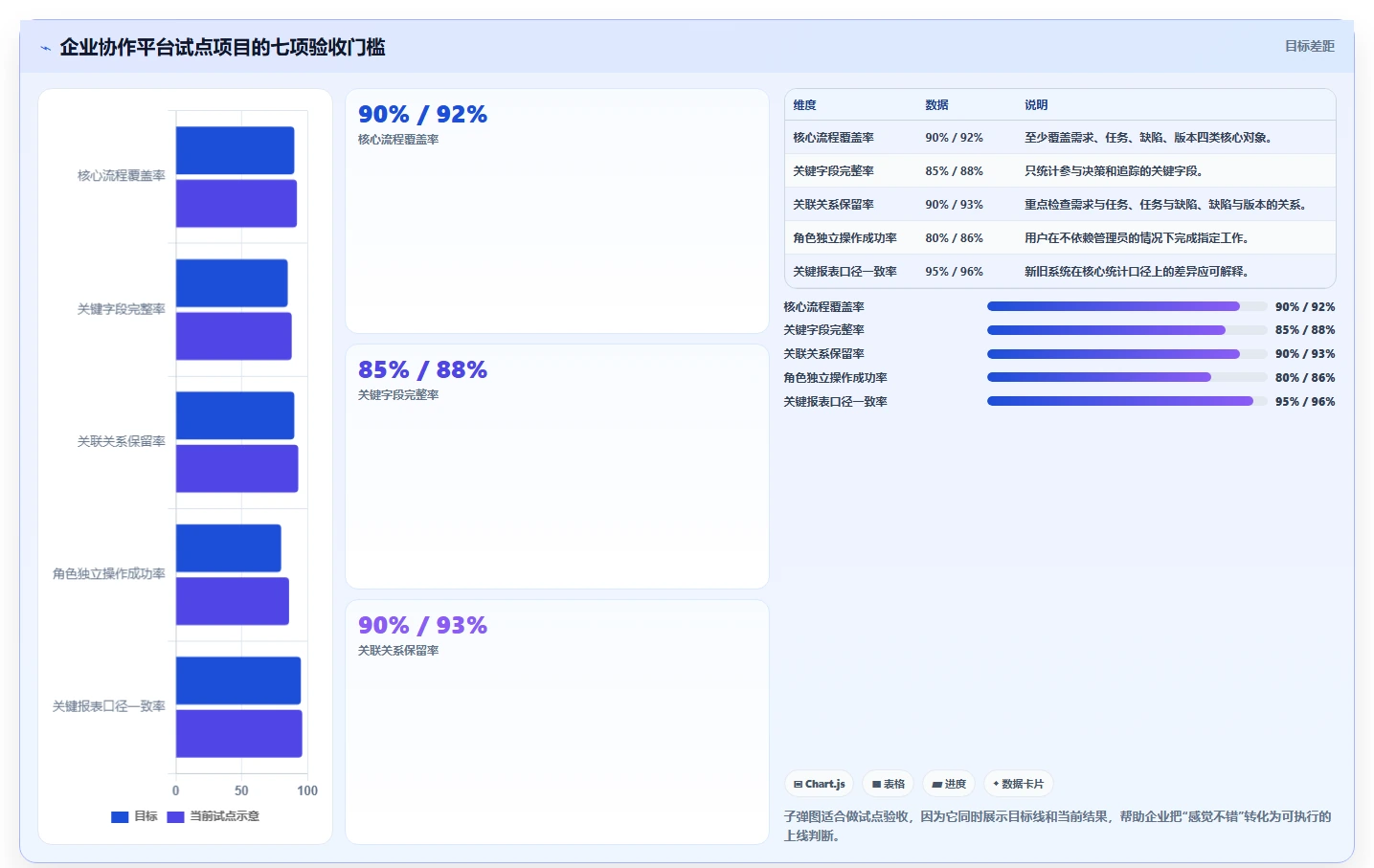Select the 表格 tag chip
The height and width of the screenshot is (868, 1374).
pos(889,784)
